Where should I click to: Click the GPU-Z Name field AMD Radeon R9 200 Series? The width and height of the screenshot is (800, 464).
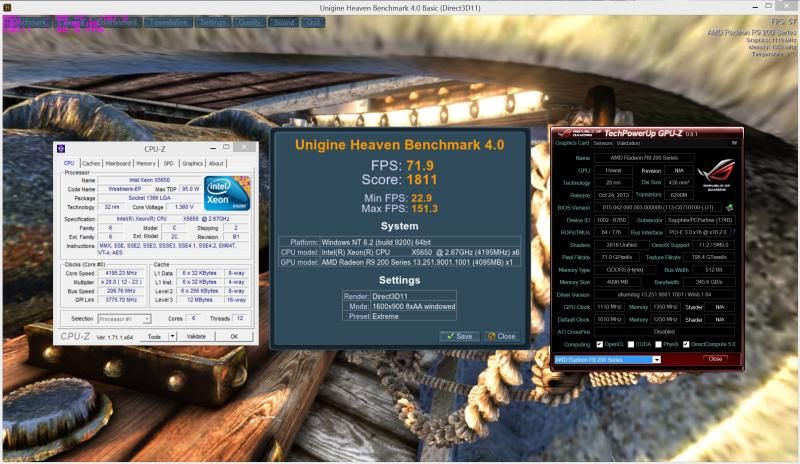644,158
